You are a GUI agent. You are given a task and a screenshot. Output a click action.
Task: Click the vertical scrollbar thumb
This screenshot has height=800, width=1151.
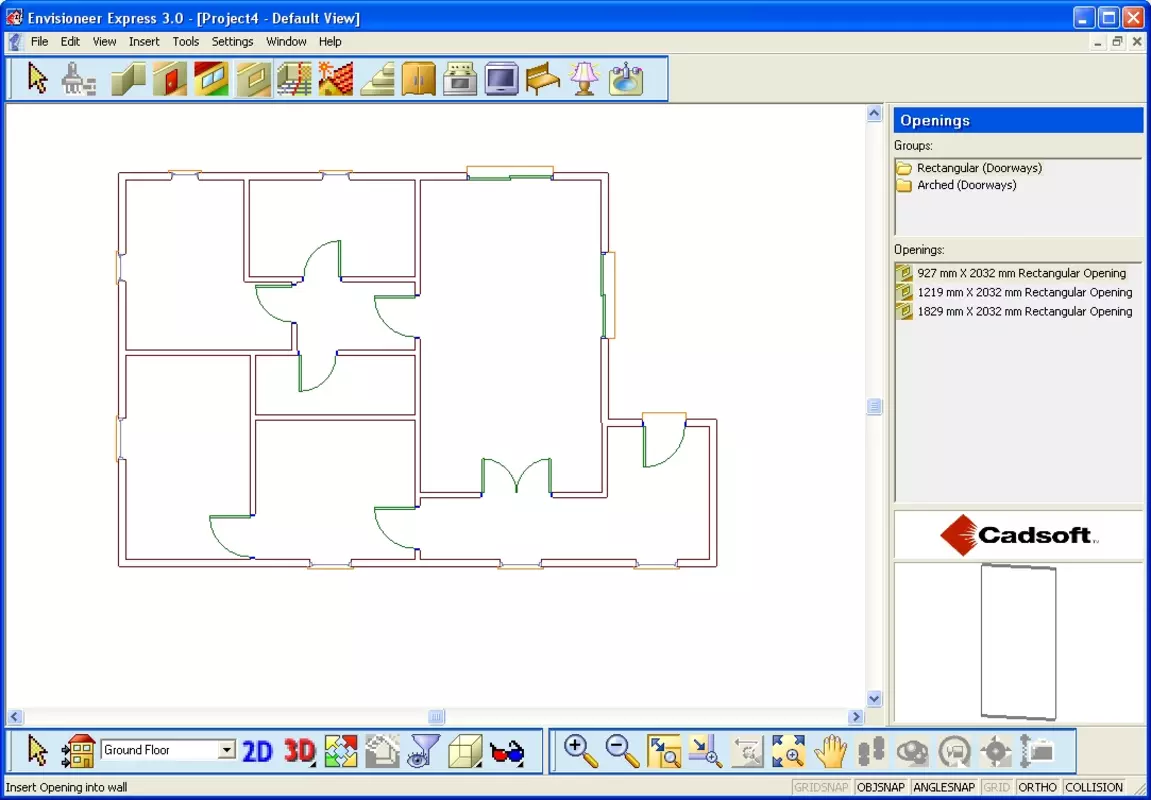pos(874,407)
